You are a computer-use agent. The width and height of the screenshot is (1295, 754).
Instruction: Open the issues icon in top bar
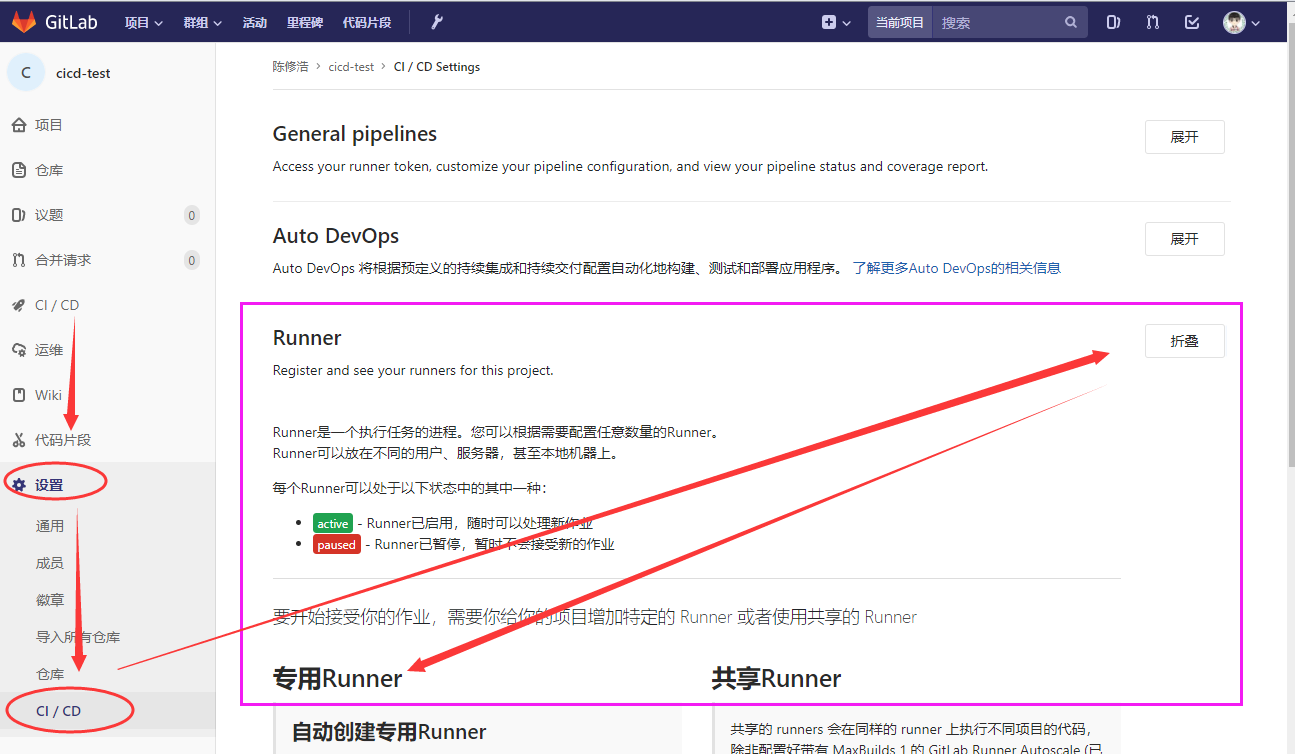1113,22
